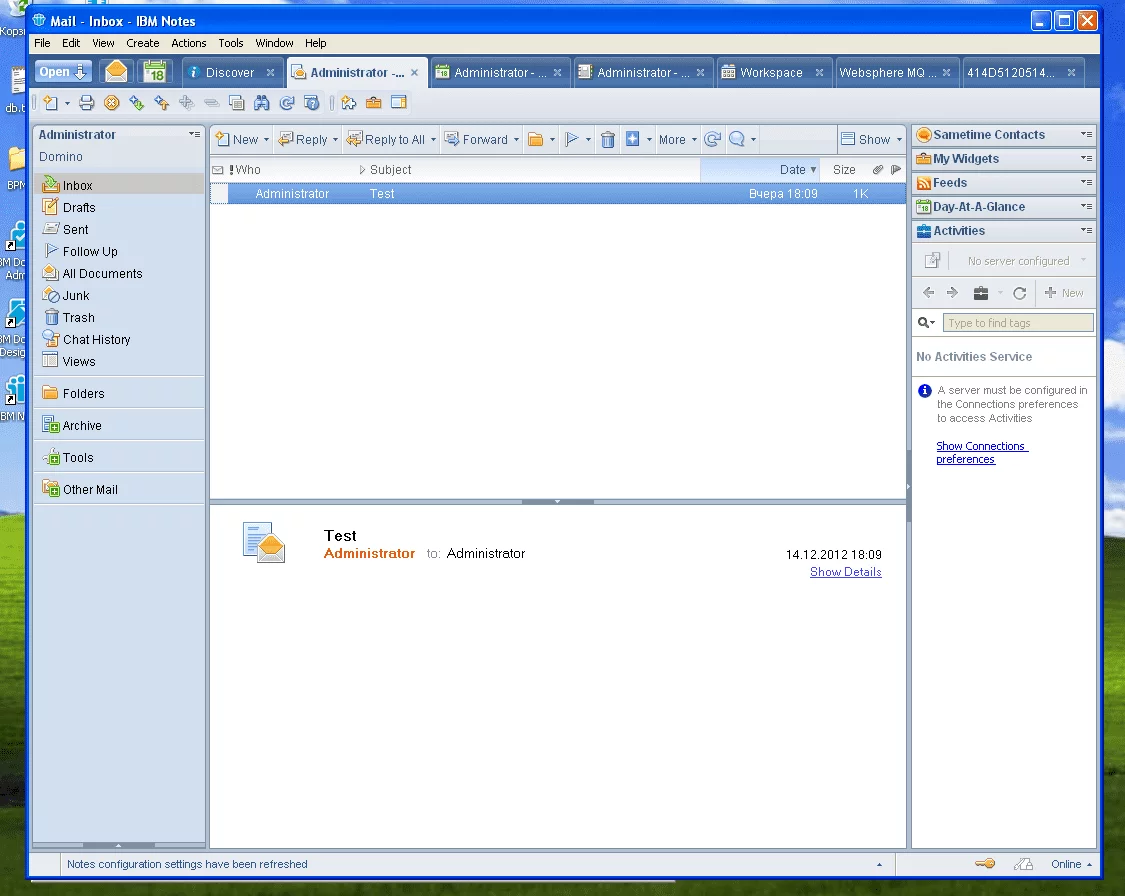Open the Mail envelope shortcut icon

[x=117, y=72]
